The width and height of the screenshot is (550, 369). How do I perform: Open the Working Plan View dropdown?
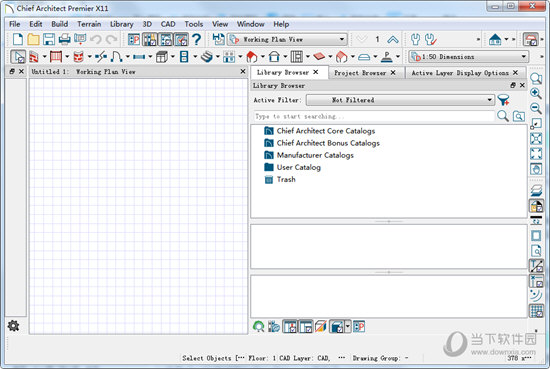[287, 39]
